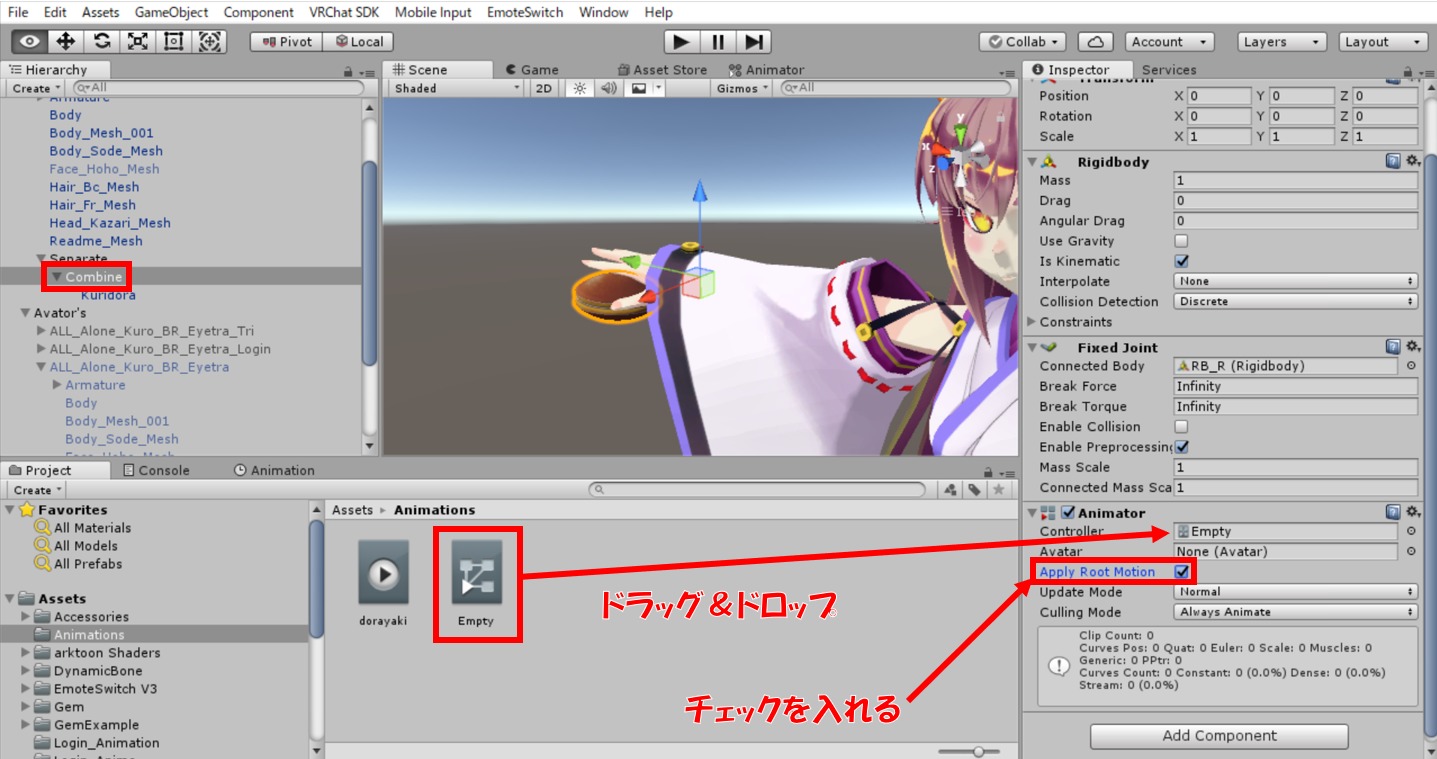Image resolution: width=1437 pixels, height=759 pixels.
Task: Select the Move tool in toolbar
Action: point(66,41)
